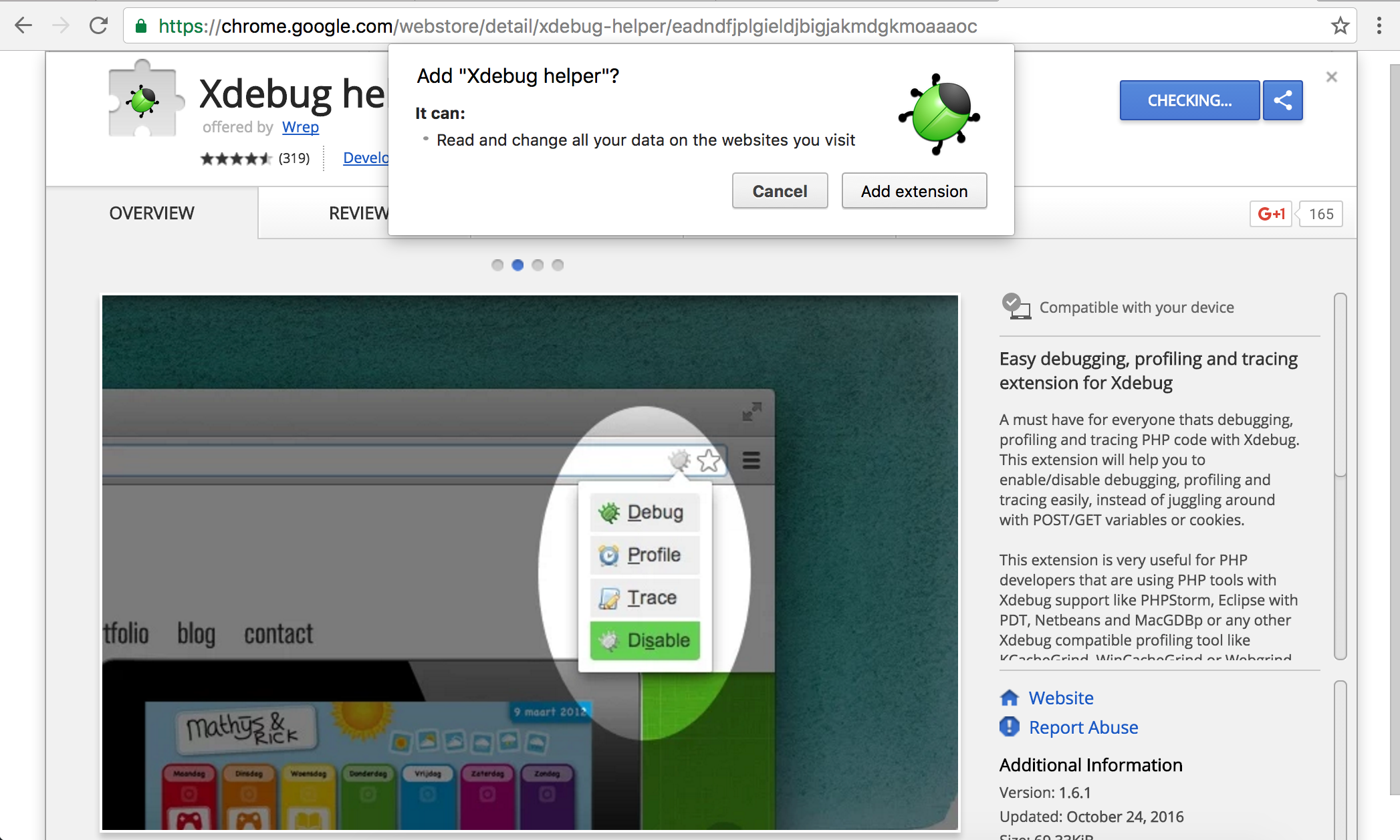Image resolution: width=1400 pixels, height=840 pixels.
Task: Click Updated: October 24, 2016 text
Action: 1091,817
